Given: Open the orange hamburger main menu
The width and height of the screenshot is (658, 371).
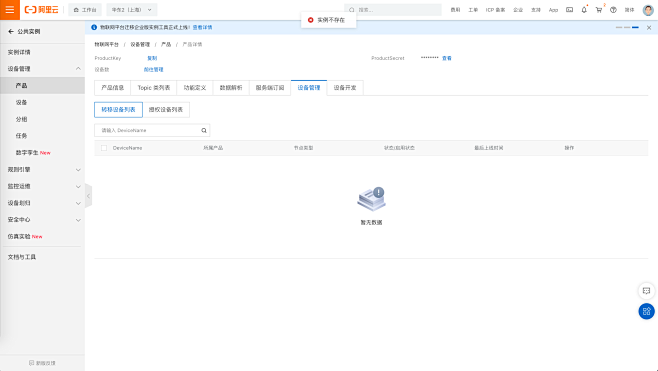Looking at the screenshot, I should coord(10,10).
